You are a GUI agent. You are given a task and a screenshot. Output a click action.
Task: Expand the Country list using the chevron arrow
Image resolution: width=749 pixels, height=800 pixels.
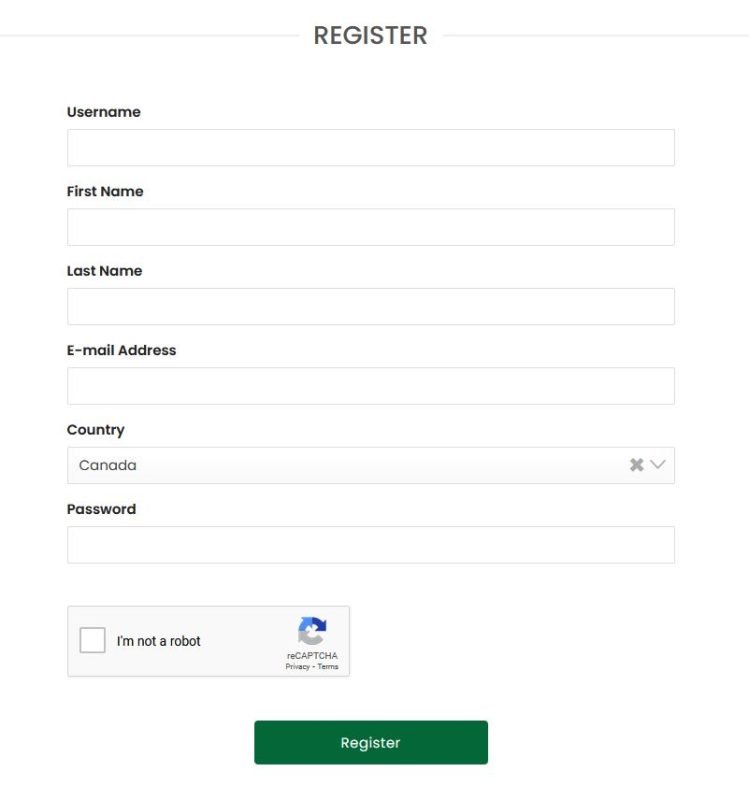click(x=658, y=465)
